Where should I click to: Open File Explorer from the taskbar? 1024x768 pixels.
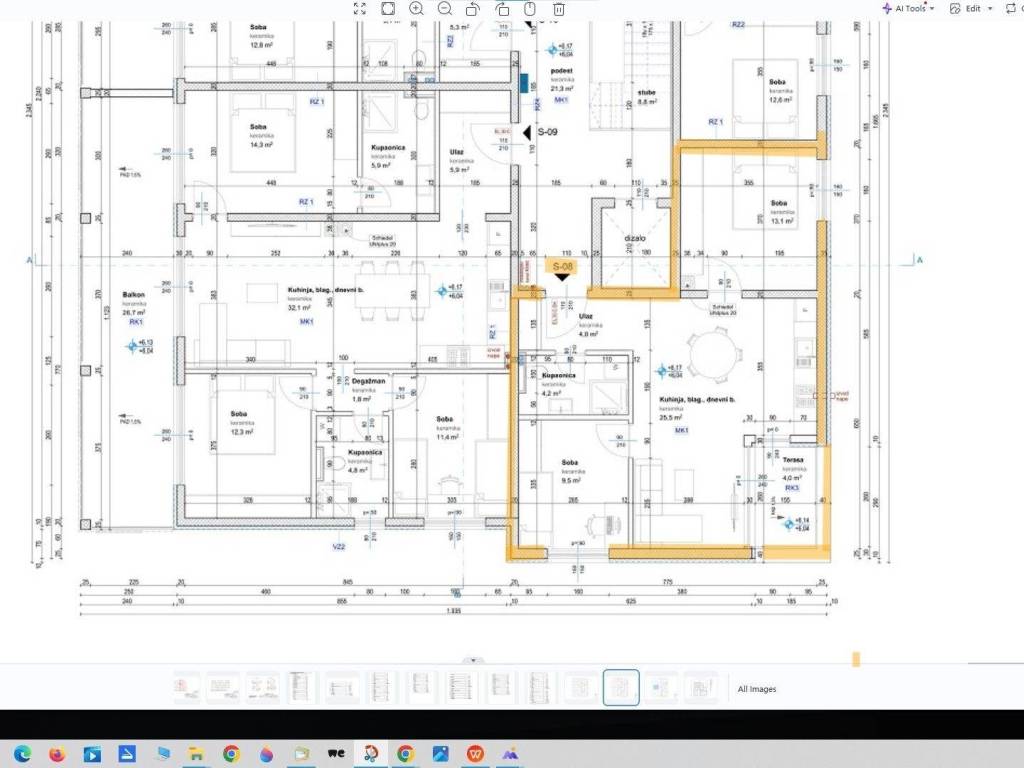[196, 754]
